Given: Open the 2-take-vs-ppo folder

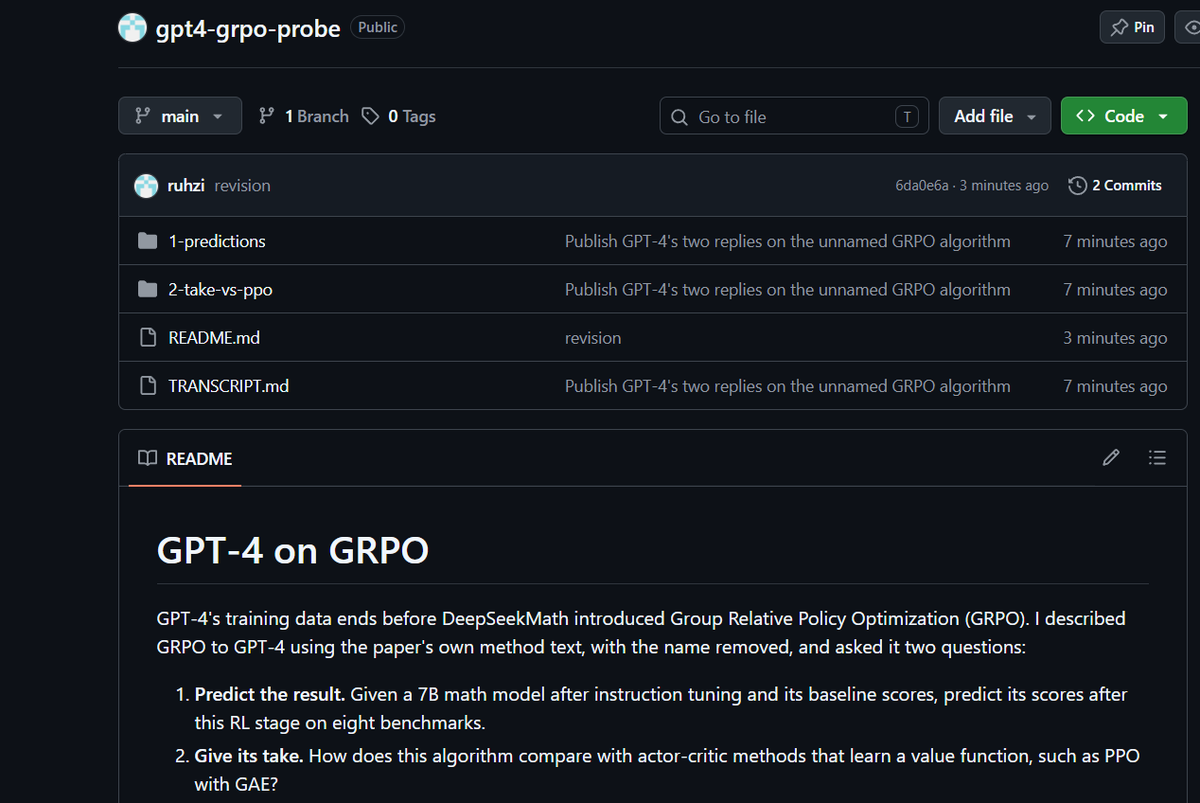Looking at the screenshot, I should click(220, 290).
